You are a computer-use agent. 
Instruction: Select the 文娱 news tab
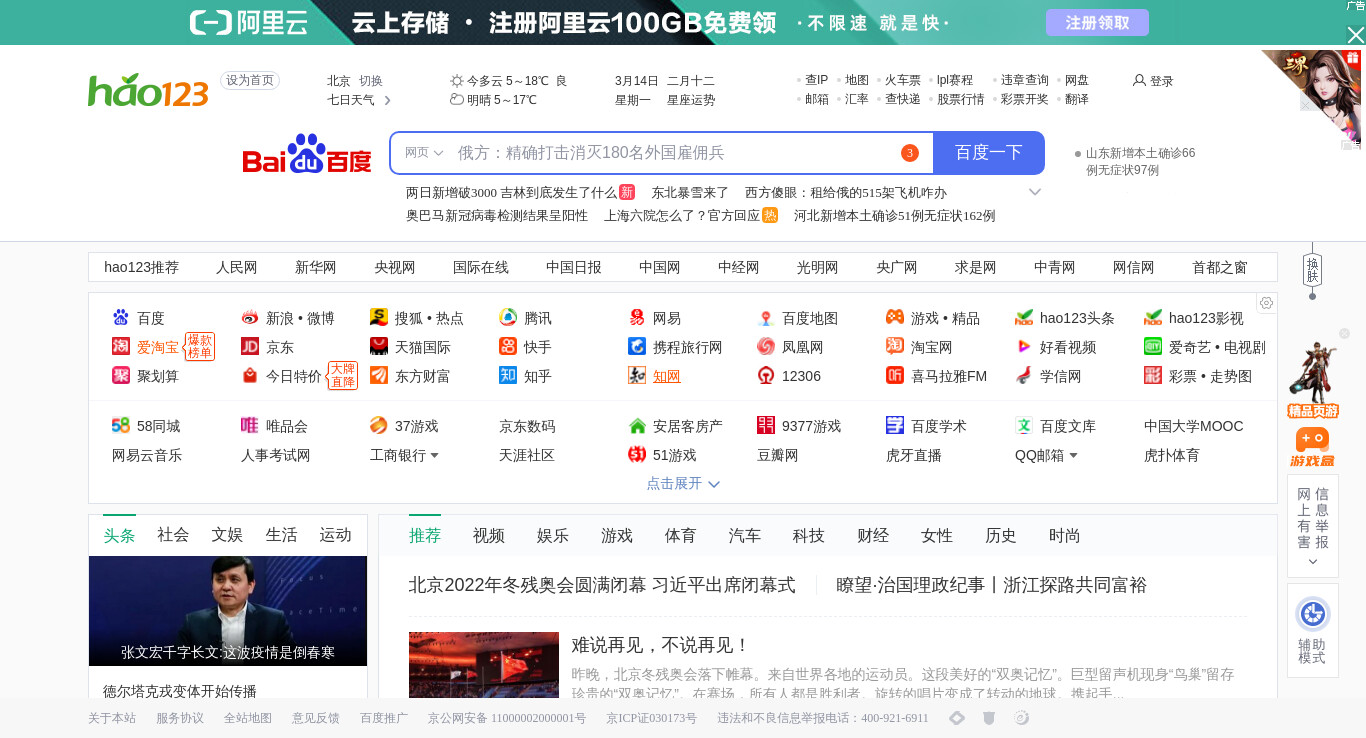pyautogui.click(x=227, y=535)
